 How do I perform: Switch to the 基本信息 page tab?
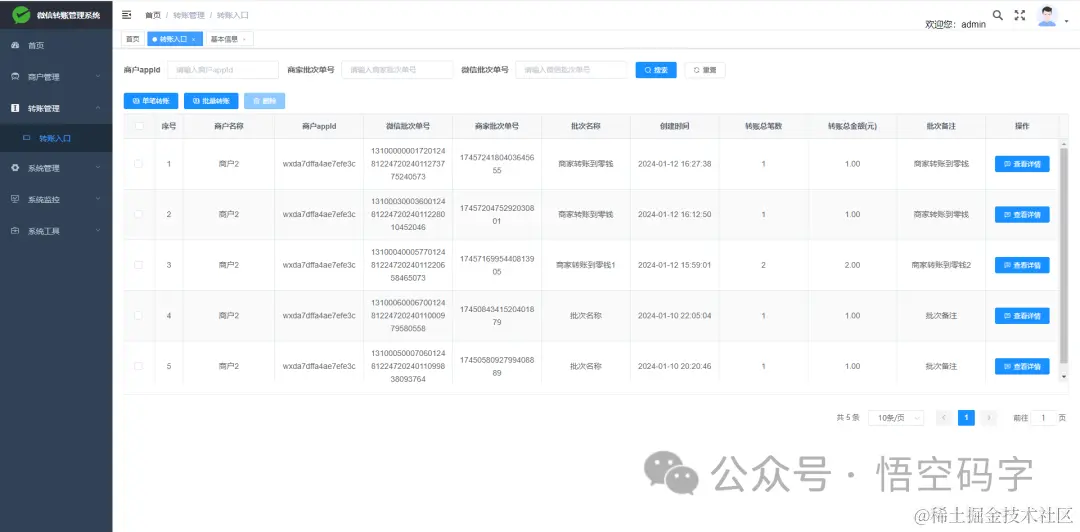[229, 39]
